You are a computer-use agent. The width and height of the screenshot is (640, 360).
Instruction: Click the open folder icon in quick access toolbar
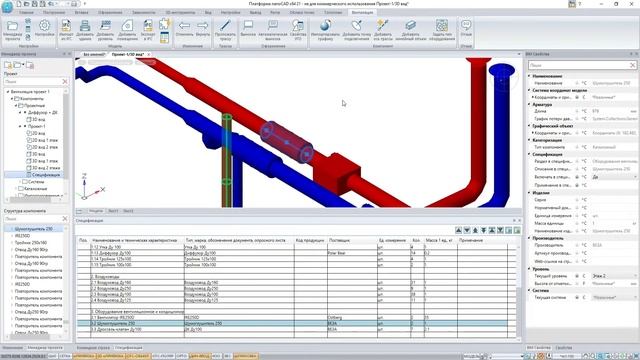26,4
